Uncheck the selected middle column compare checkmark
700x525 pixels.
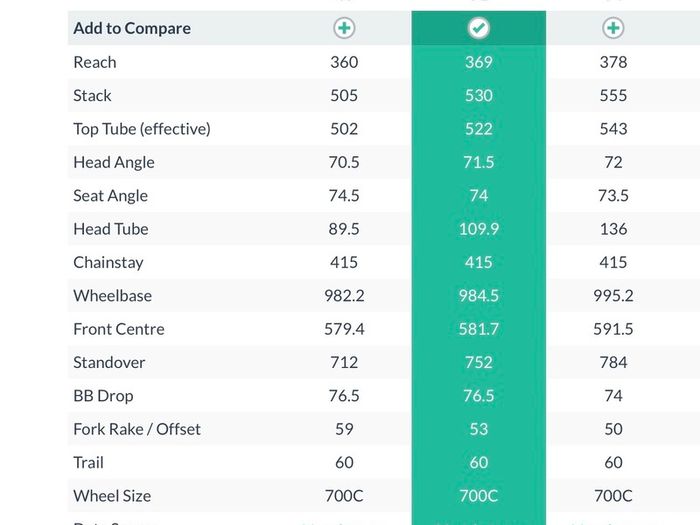click(479, 28)
